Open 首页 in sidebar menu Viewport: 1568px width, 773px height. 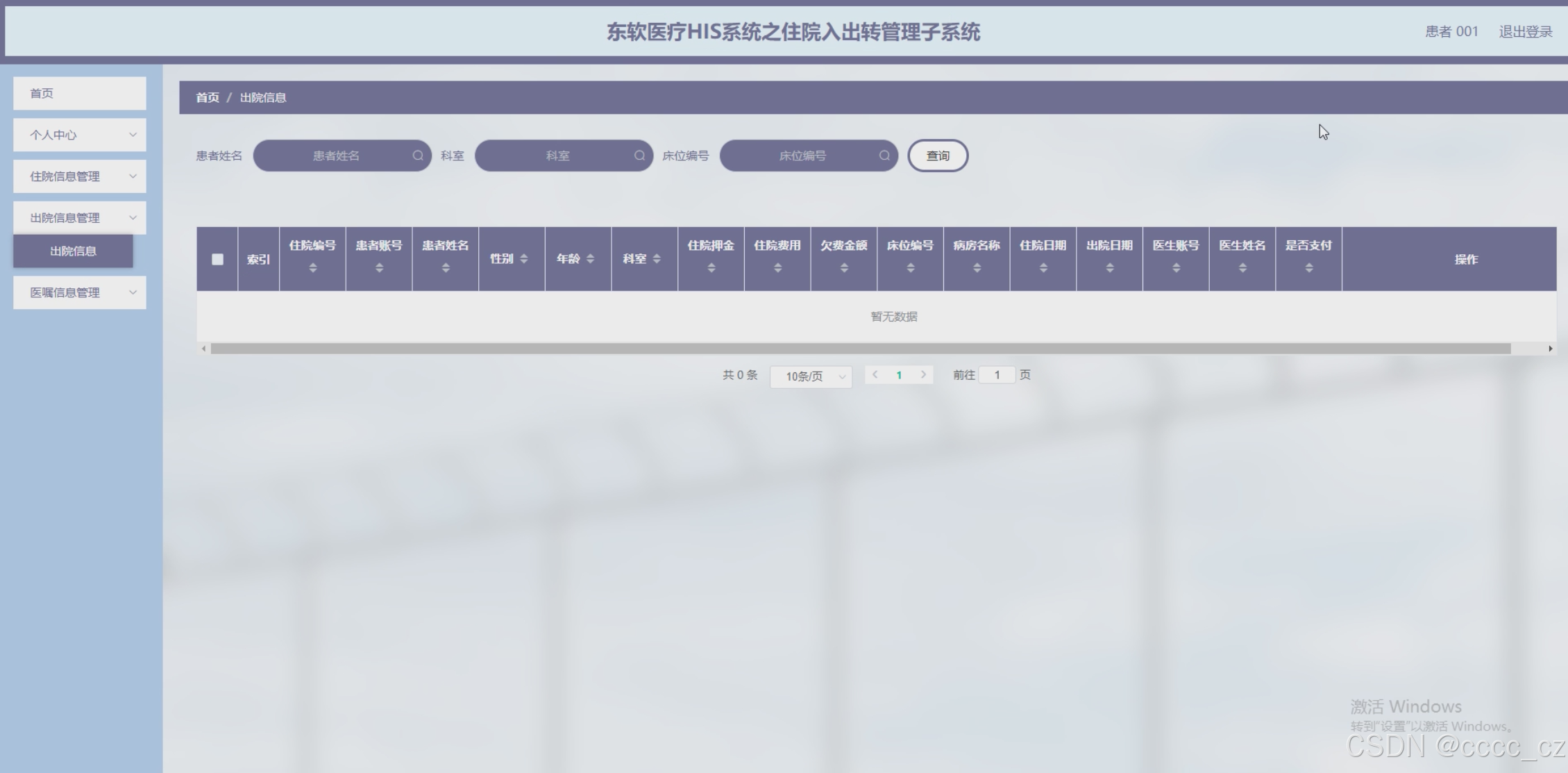(79, 93)
